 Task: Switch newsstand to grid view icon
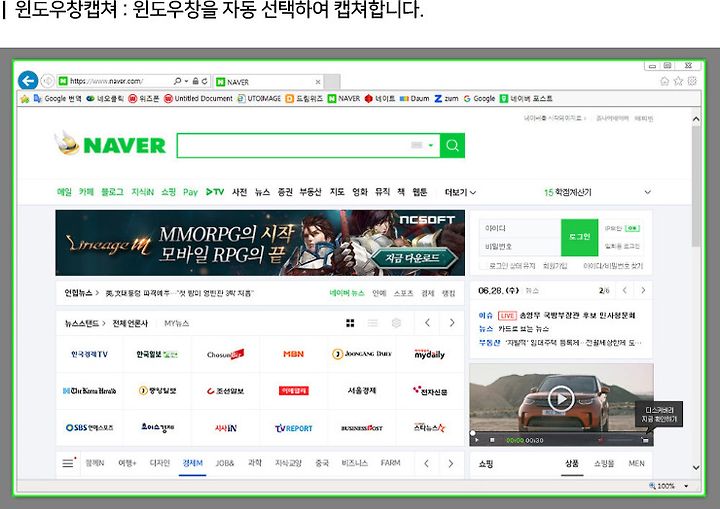click(350, 323)
